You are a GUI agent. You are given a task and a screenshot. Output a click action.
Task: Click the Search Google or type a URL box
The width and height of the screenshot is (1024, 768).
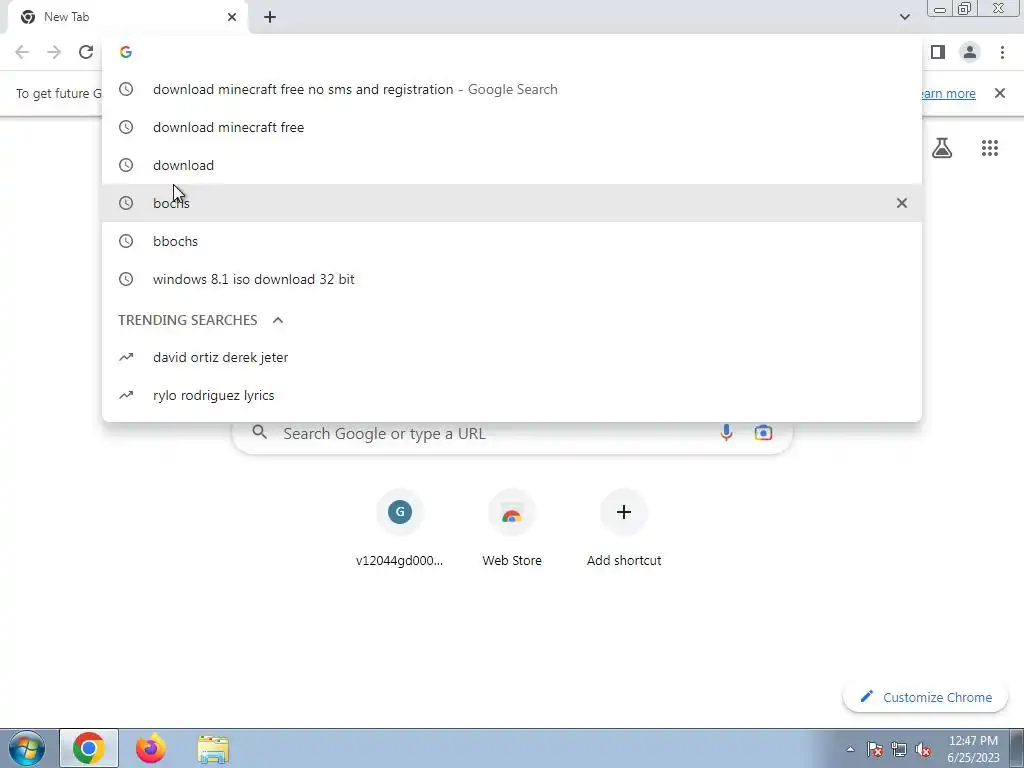coord(512,433)
